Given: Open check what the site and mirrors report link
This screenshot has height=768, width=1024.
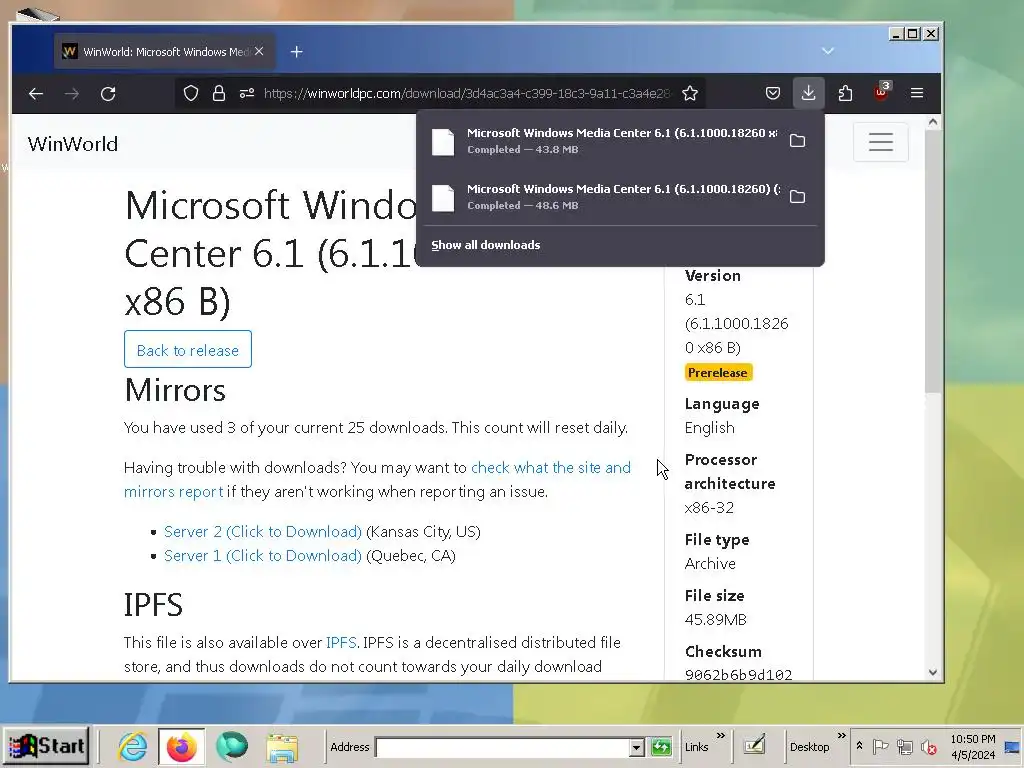Looking at the screenshot, I should [x=551, y=468].
